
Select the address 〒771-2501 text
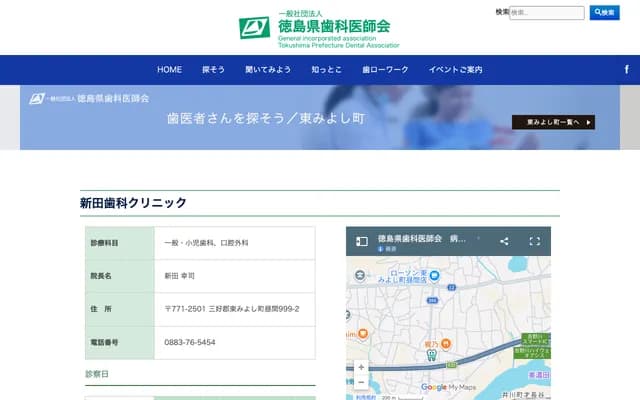tap(232, 309)
